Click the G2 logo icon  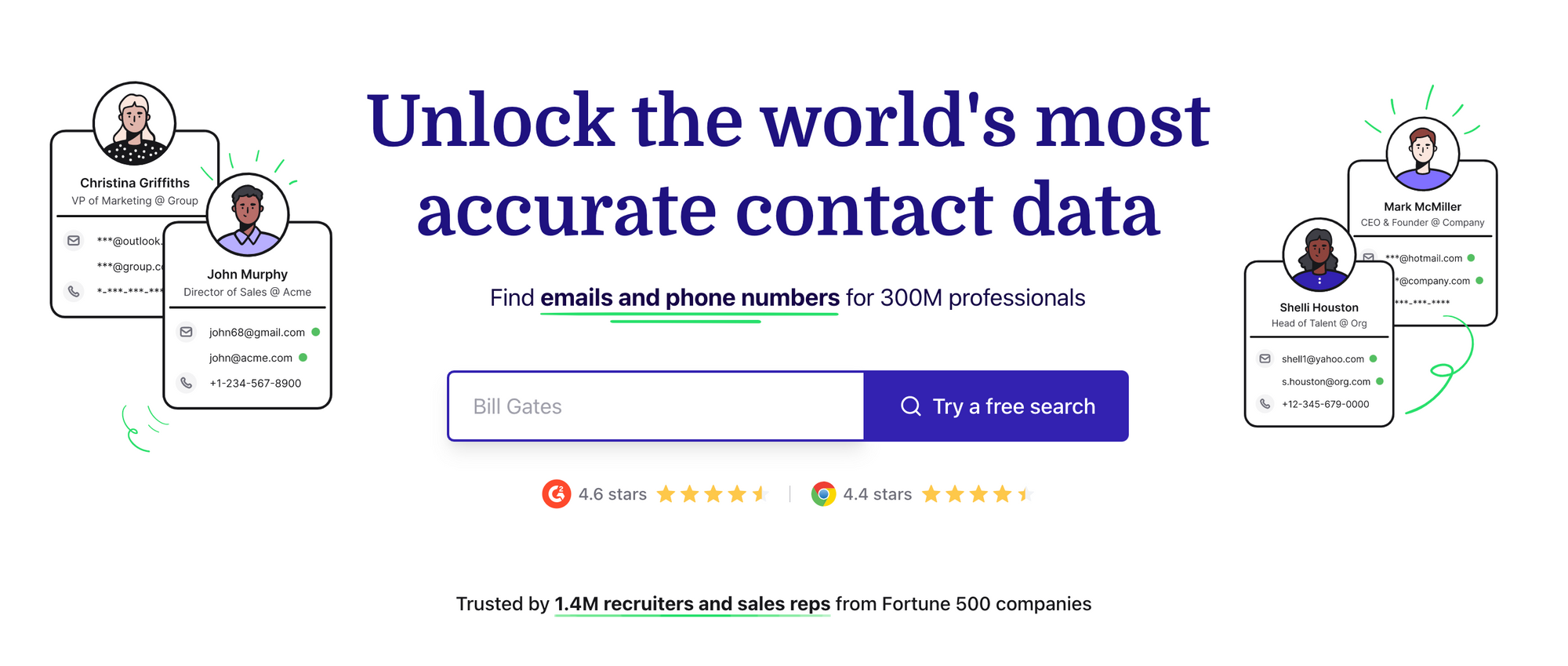click(x=557, y=493)
